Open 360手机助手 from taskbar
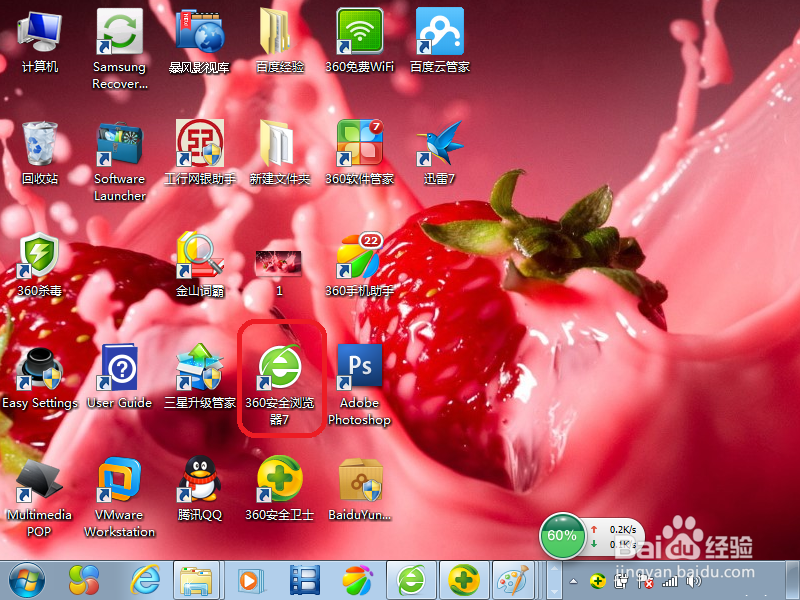The width and height of the screenshot is (800, 600). point(358,581)
